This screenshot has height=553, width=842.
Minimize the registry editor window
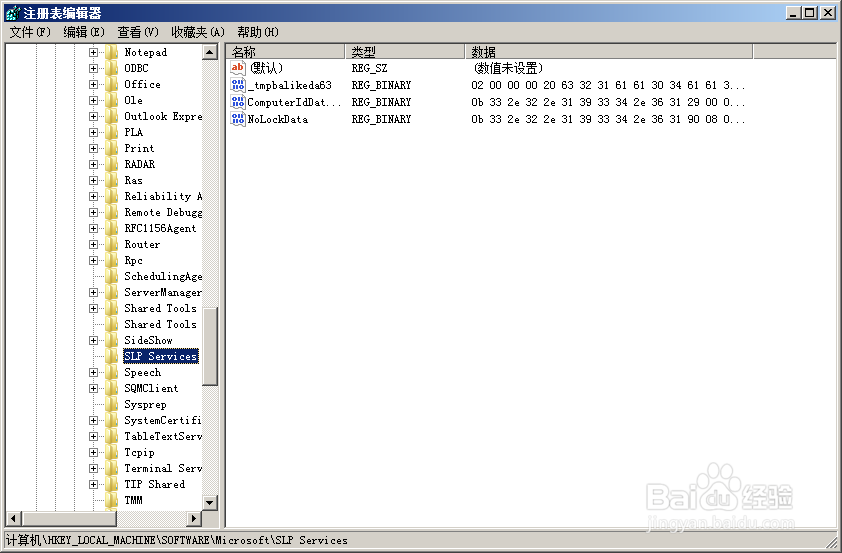pos(794,13)
